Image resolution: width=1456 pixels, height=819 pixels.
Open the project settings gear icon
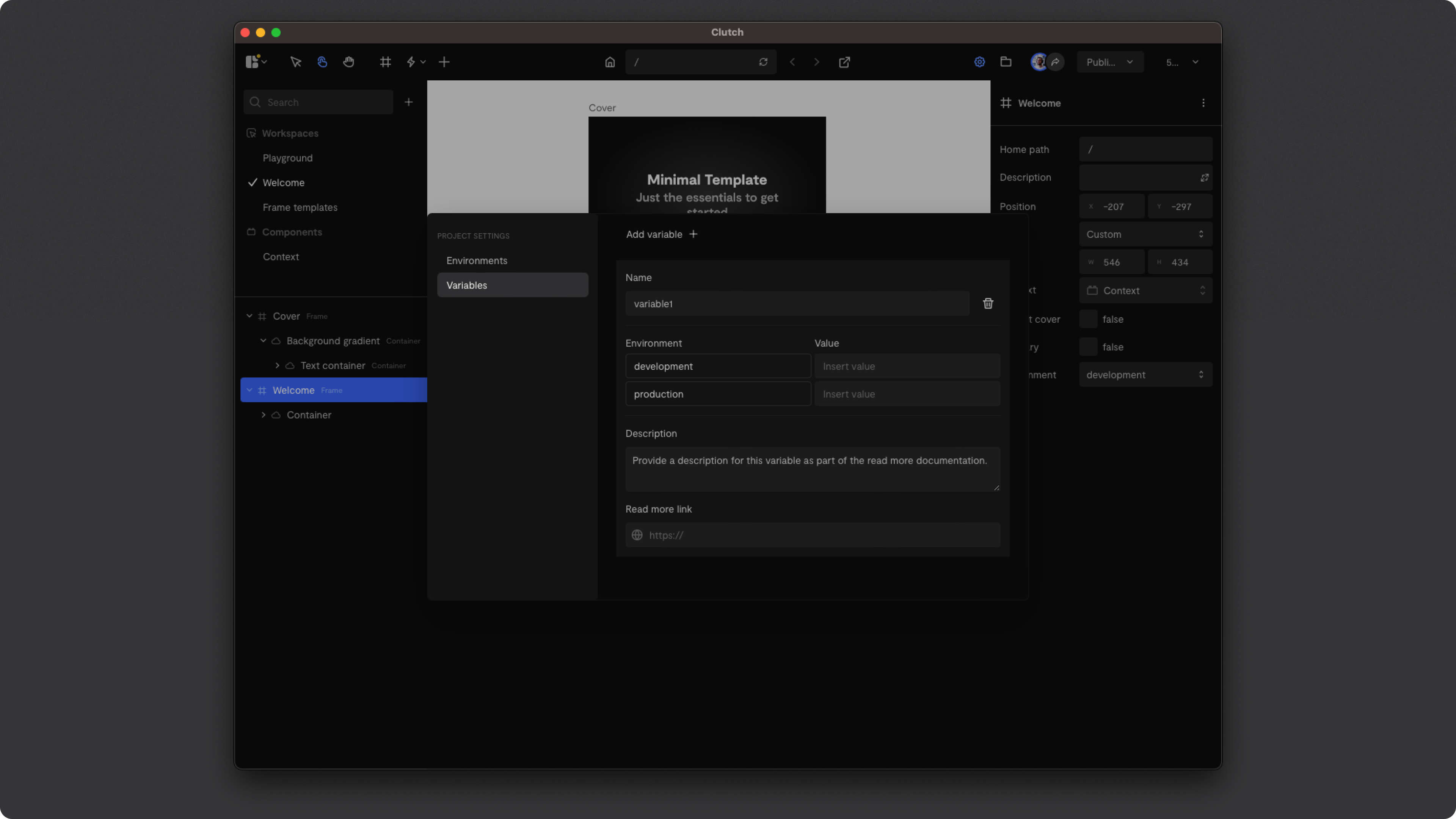[979, 62]
